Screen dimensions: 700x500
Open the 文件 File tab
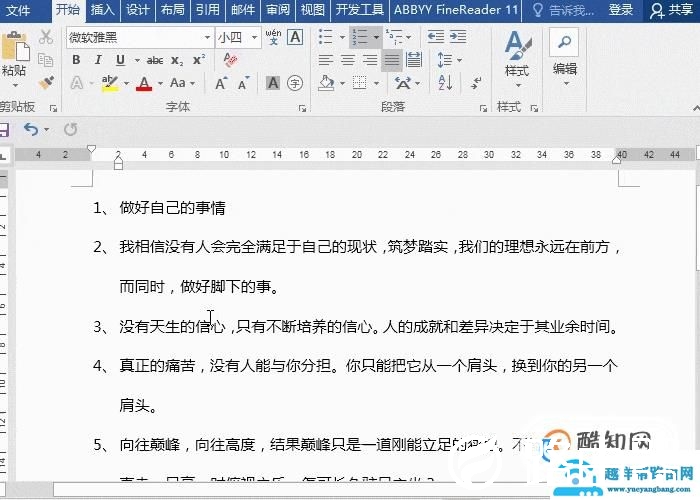[x=18, y=10]
